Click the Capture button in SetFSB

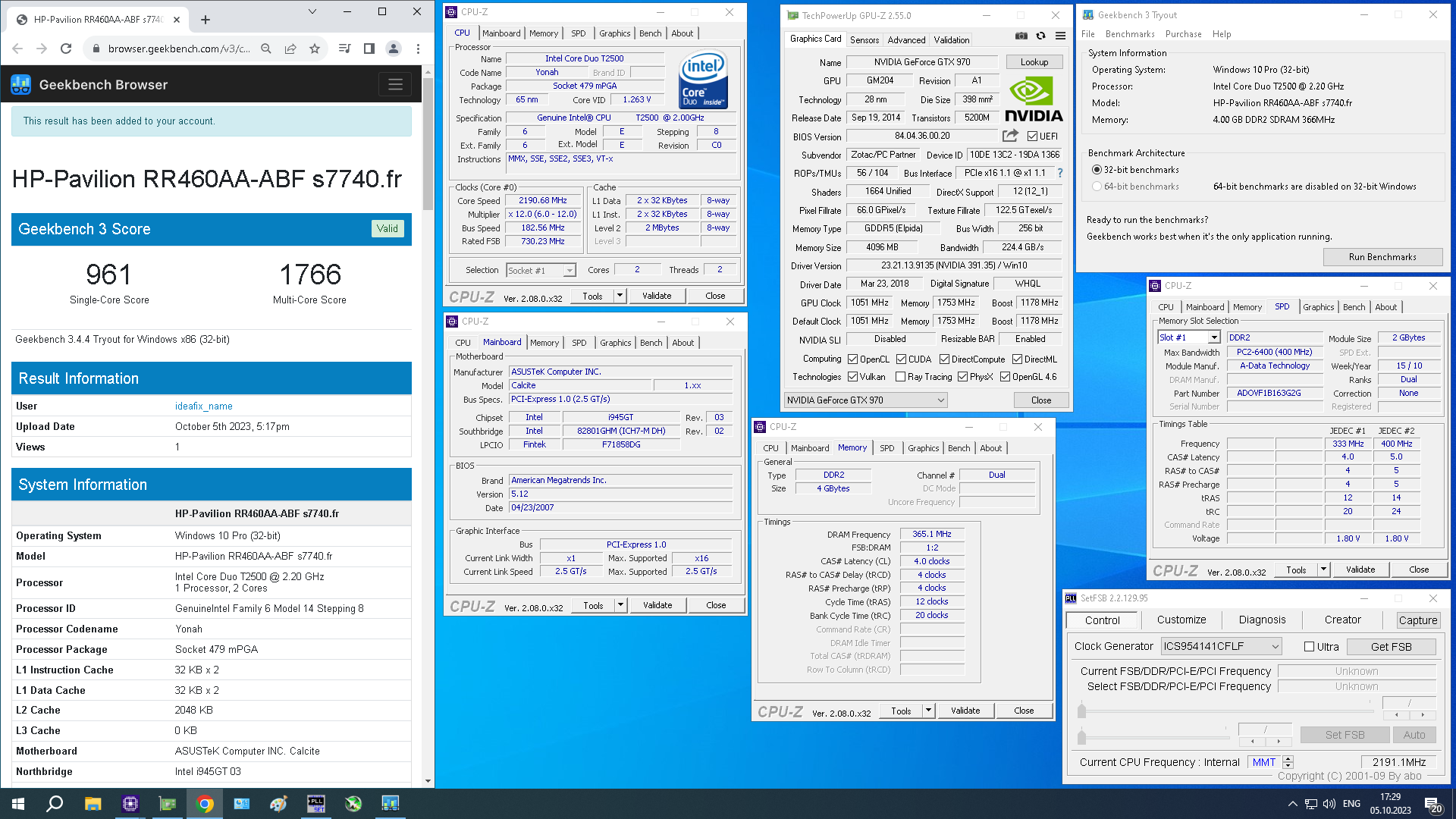[x=1418, y=620]
